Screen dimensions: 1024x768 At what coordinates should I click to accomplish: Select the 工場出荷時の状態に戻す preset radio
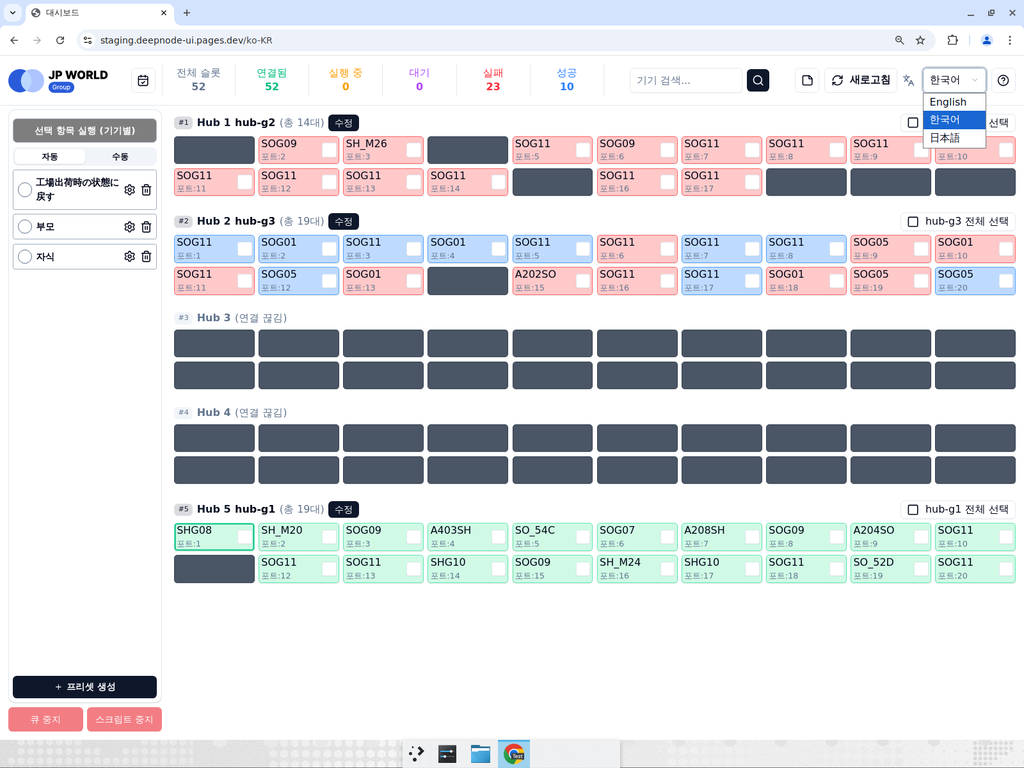pos(25,189)
